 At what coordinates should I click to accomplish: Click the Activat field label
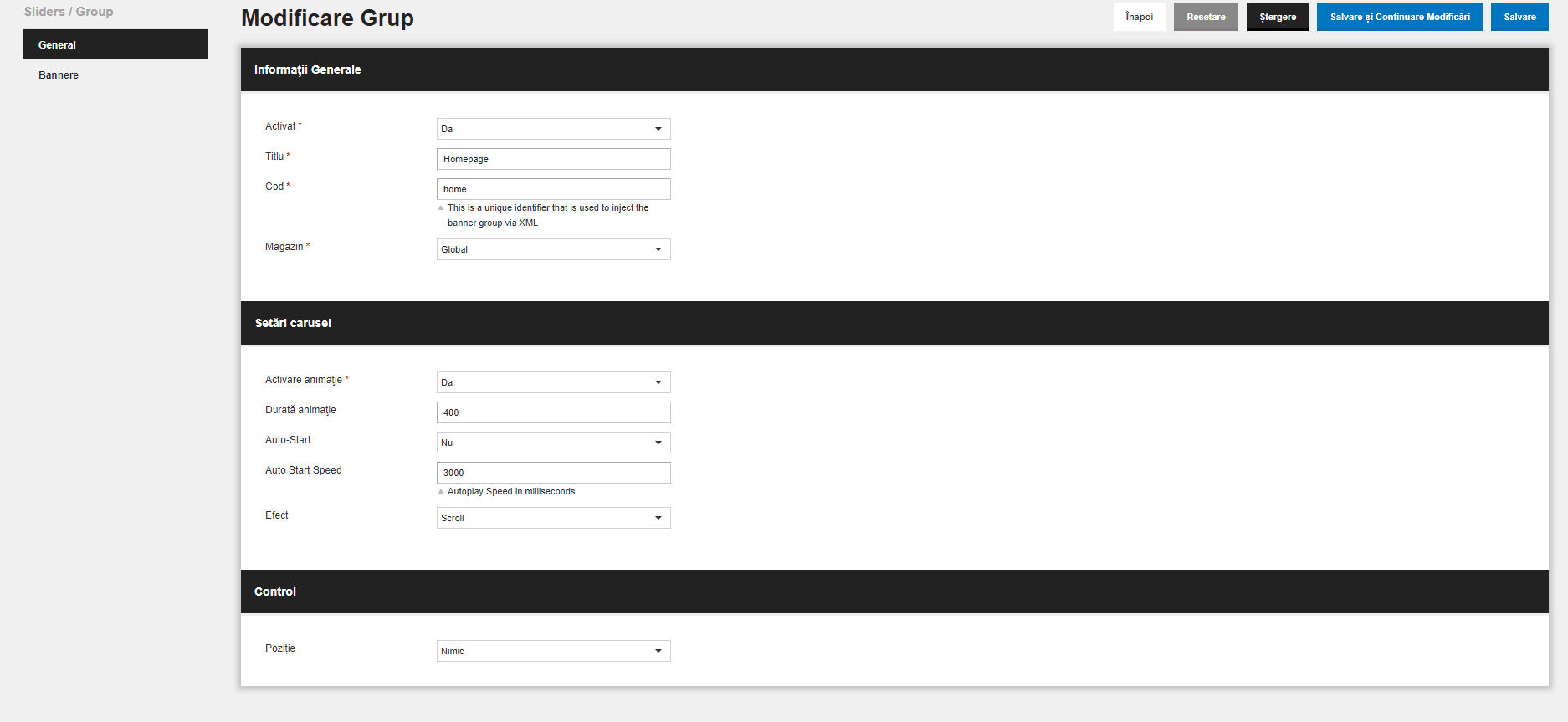point(283,126)
